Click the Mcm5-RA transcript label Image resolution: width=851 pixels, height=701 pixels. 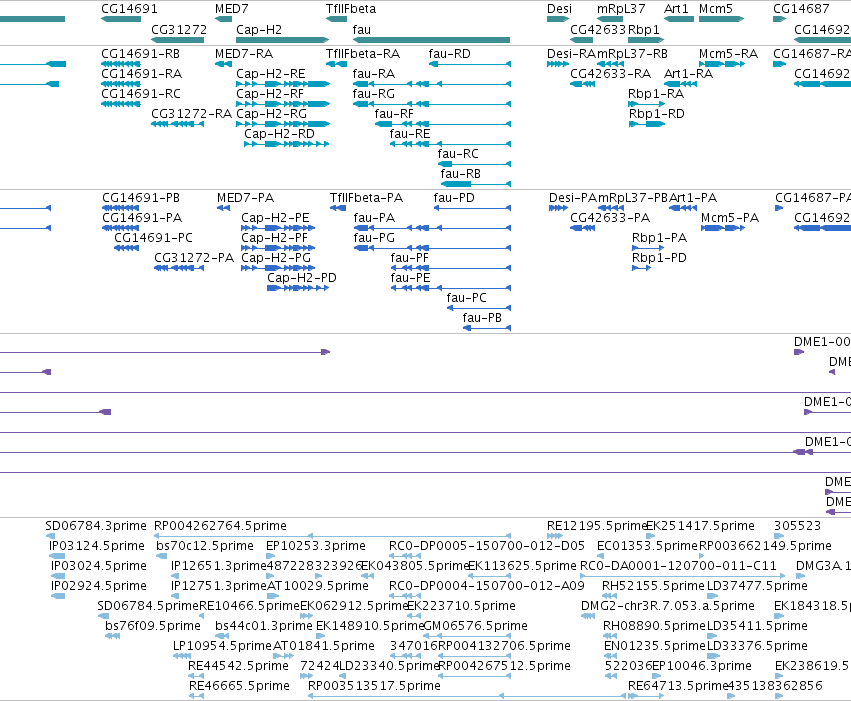728,54
